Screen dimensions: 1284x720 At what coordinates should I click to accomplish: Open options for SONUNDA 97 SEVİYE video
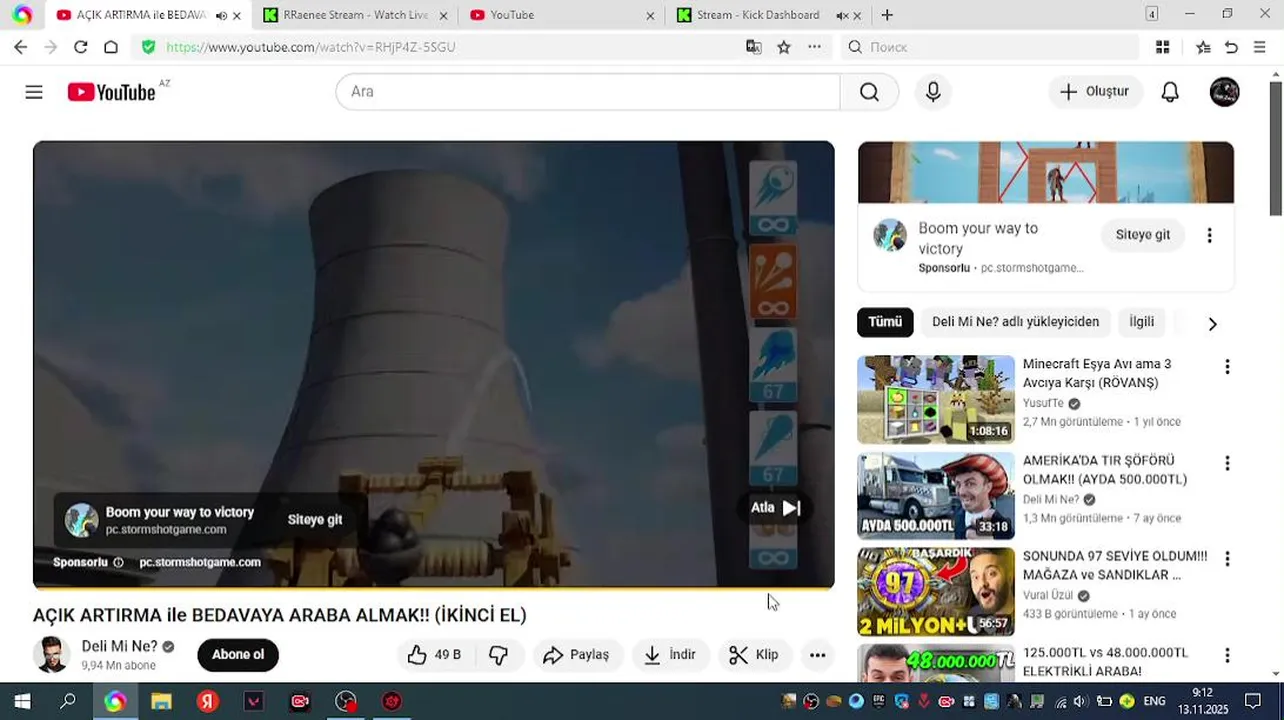(1227, 559)
